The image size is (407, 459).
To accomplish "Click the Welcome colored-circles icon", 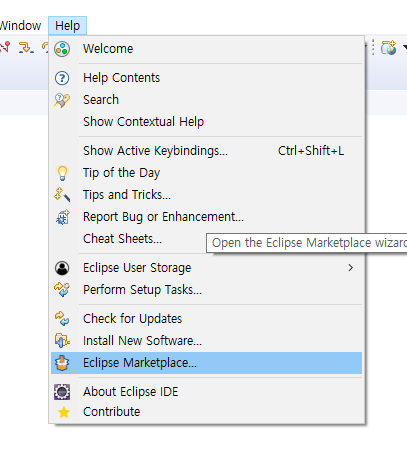I will (x=62, y=49).
